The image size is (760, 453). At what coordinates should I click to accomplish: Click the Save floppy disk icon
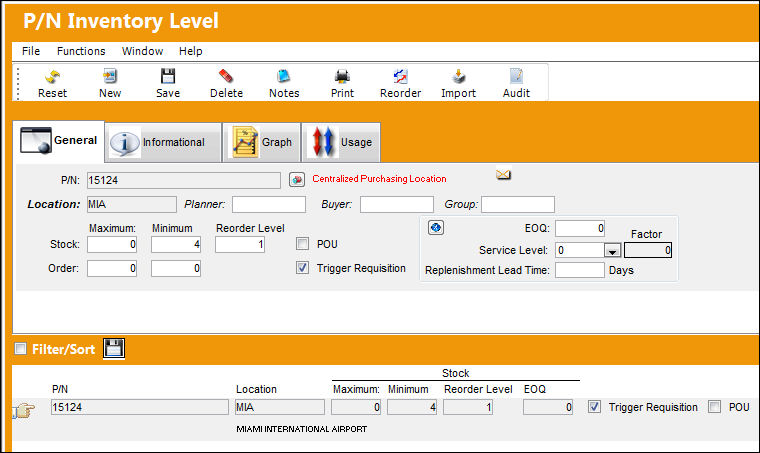[x=168, y=77]
